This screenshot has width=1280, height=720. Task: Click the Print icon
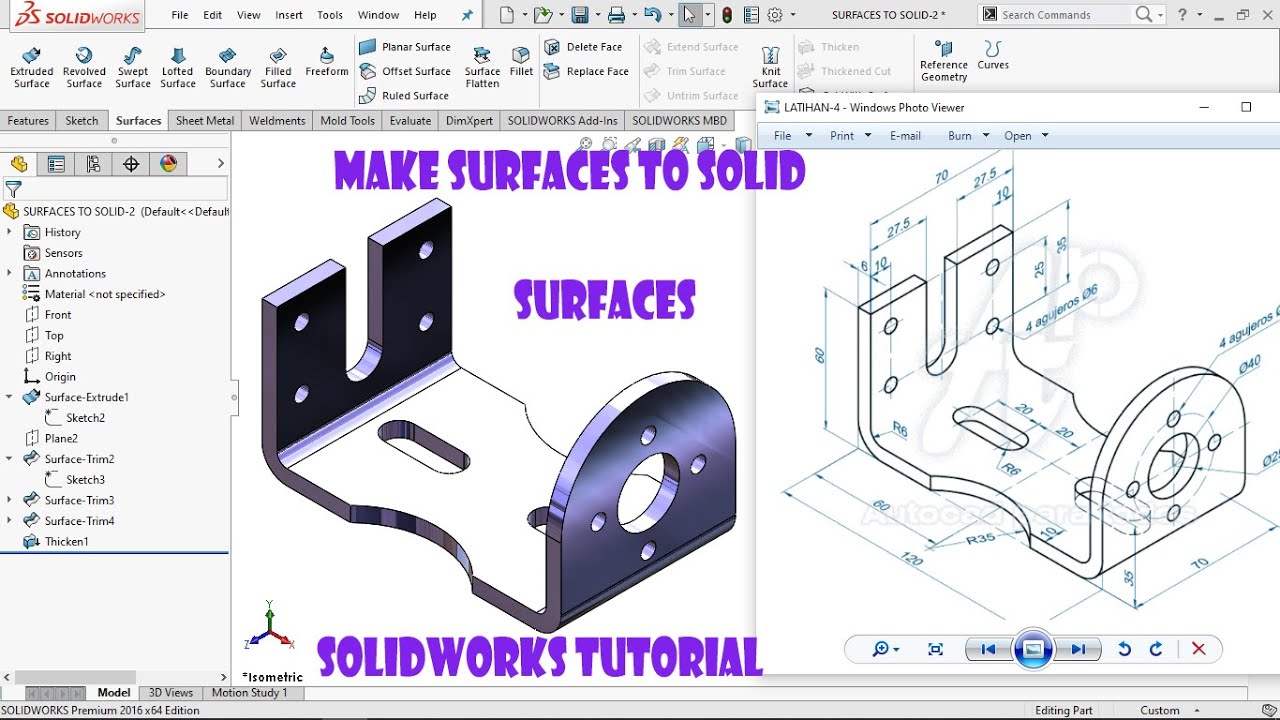point(616,15)
